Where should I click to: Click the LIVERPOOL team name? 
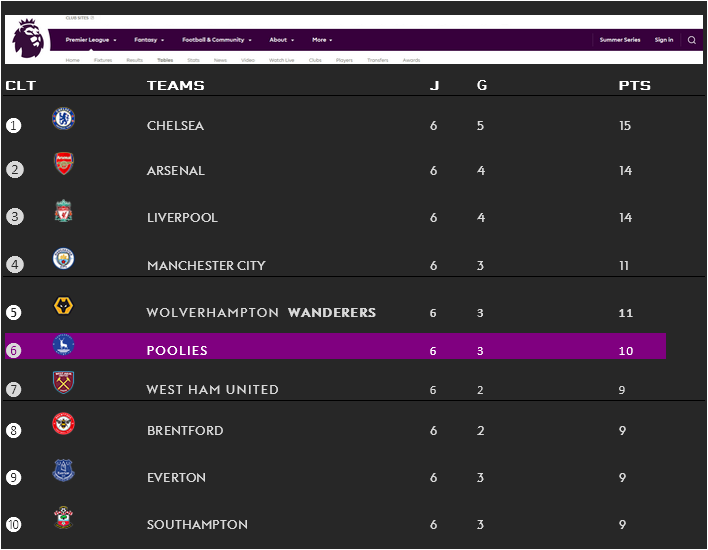click(182, 218)
